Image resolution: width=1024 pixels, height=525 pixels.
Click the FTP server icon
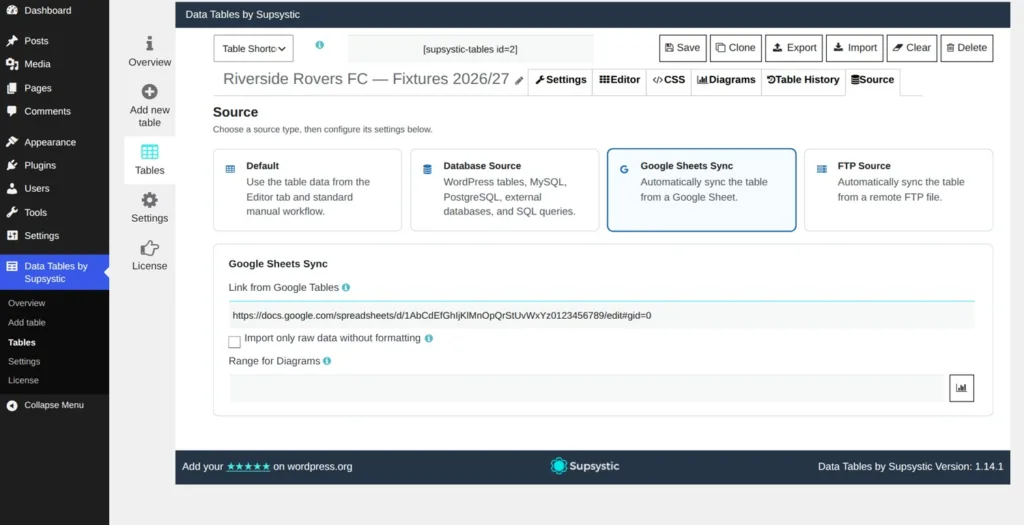pyautogui.click(x=822, y=169)
